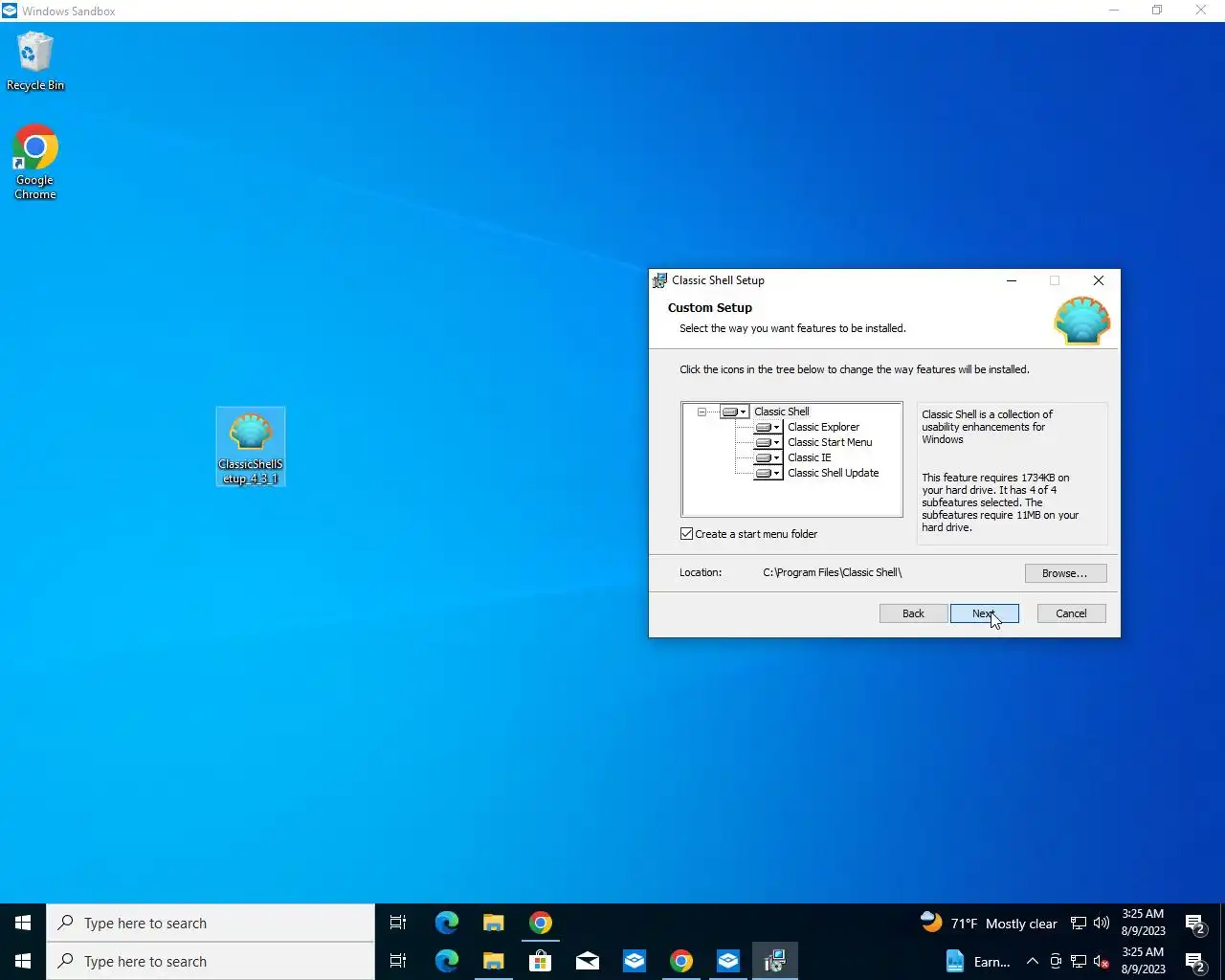Viewport: 1225px width, 980px height.
Task: Select the ClassicShellSetup_4_3_1 desktop icon
Action: tap(251, 447)
